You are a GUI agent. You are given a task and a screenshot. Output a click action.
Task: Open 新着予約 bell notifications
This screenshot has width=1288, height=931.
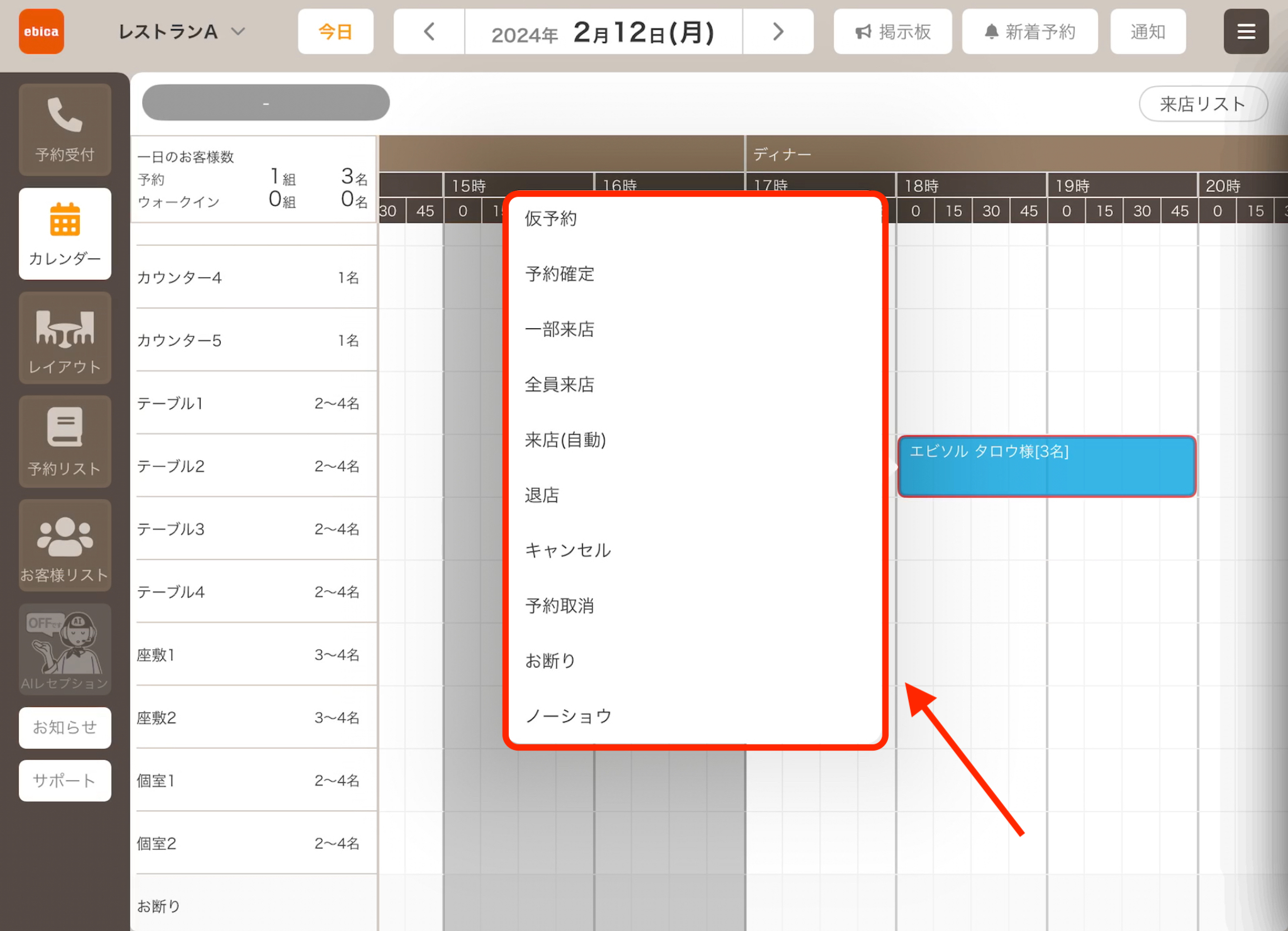tap(1030, 31)
